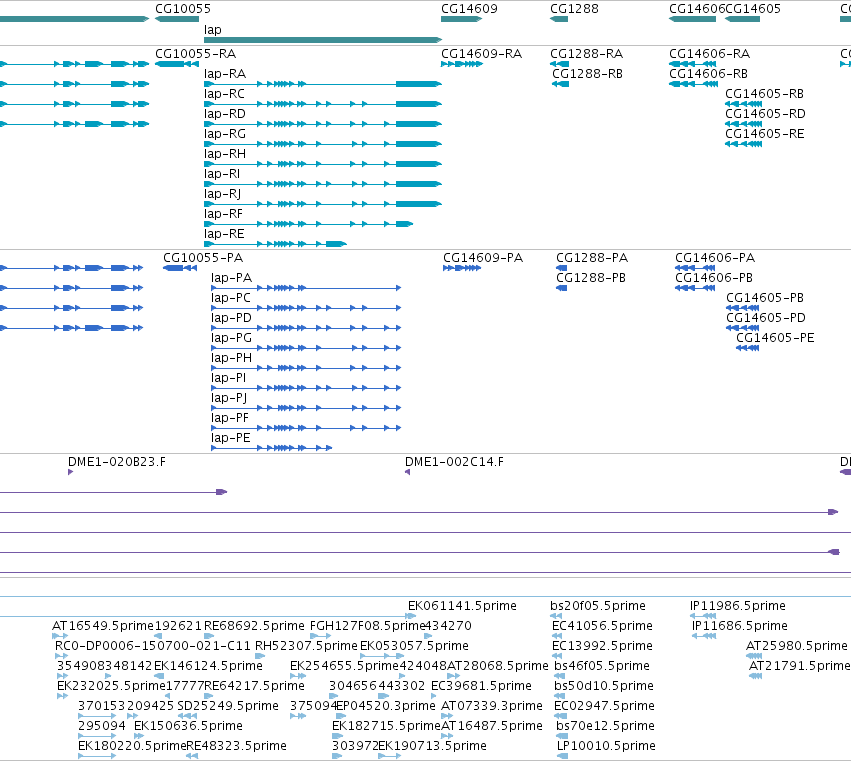851x761 pixels.
Task: Select EST EK053057.5prime
Action: click(x=414, y=646)
